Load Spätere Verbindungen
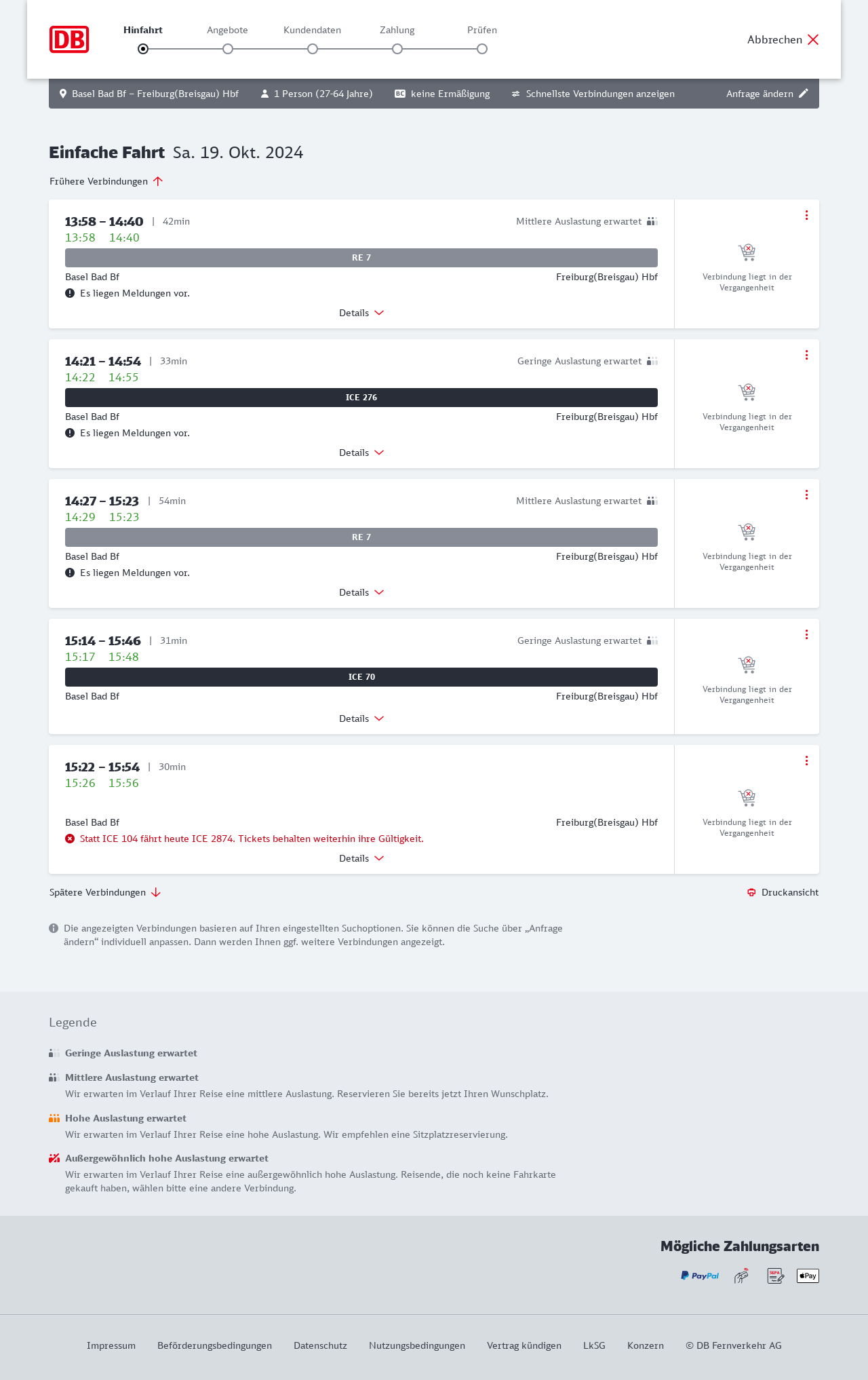 105,892
